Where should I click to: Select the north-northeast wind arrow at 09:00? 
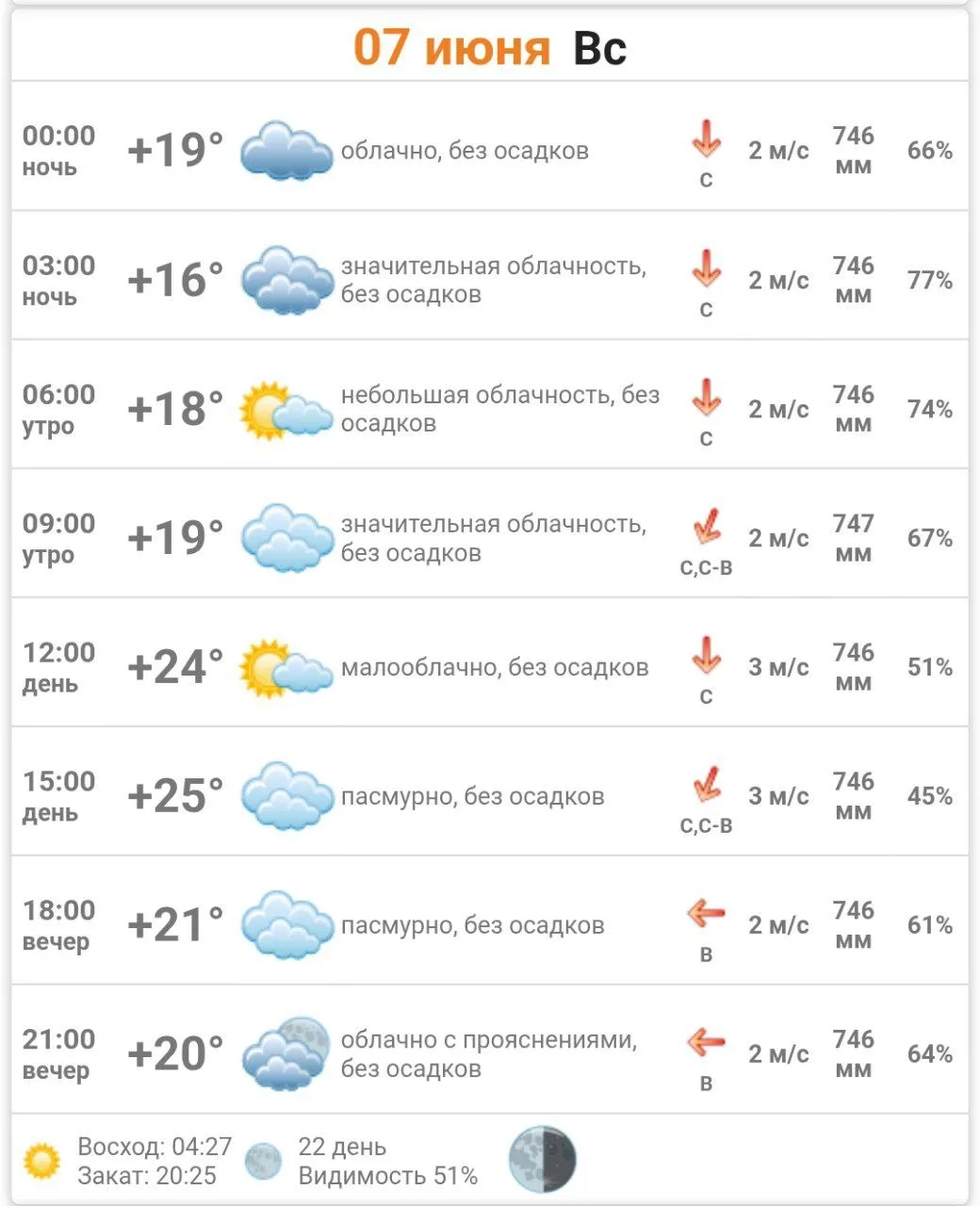(706, 526)
